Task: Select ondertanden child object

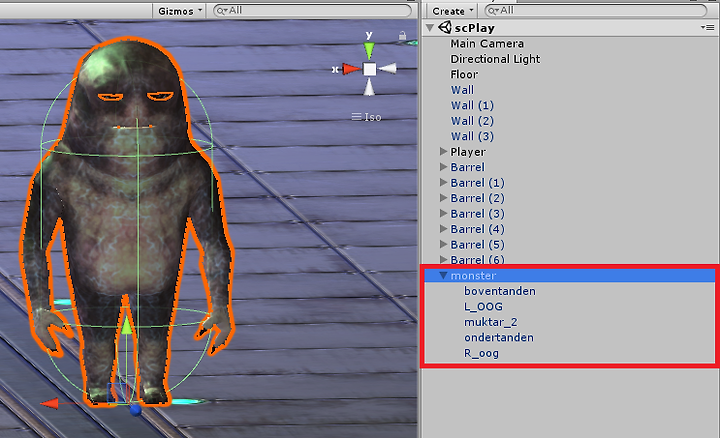Action: pyautogui.click(x=499, y=337)
